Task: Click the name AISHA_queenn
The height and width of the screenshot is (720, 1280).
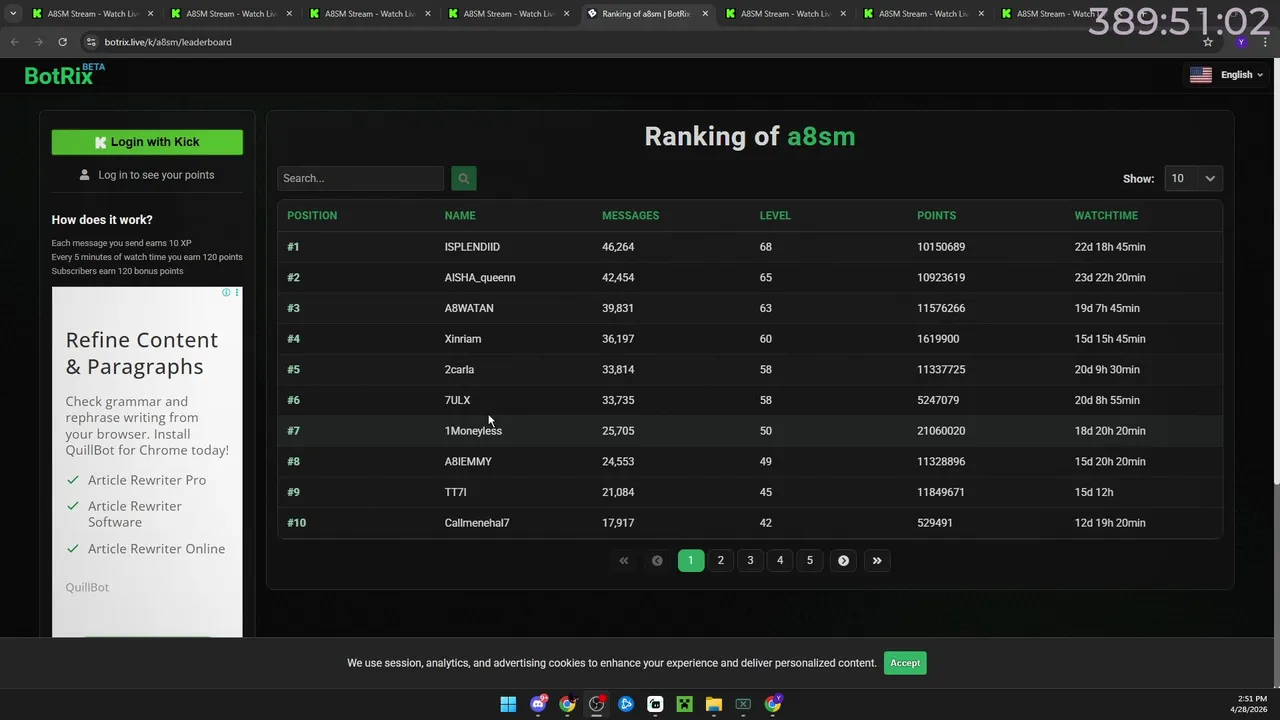Action: click(x=480, y=277)
